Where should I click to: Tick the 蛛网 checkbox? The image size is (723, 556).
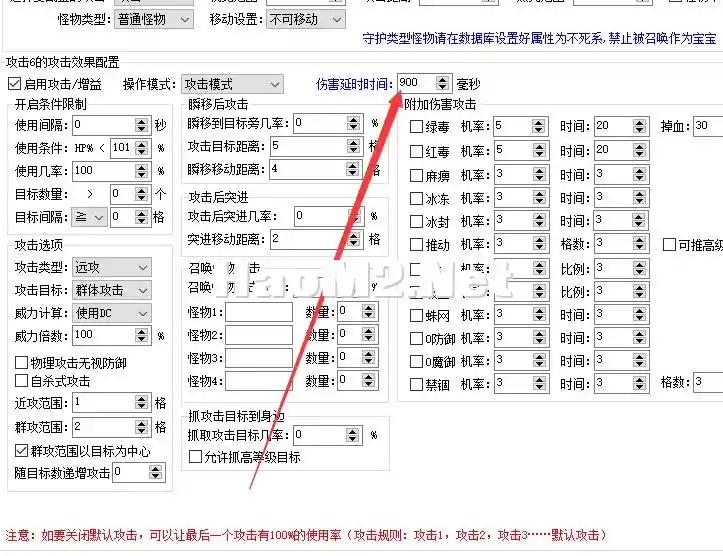click(x=416, y=315)
